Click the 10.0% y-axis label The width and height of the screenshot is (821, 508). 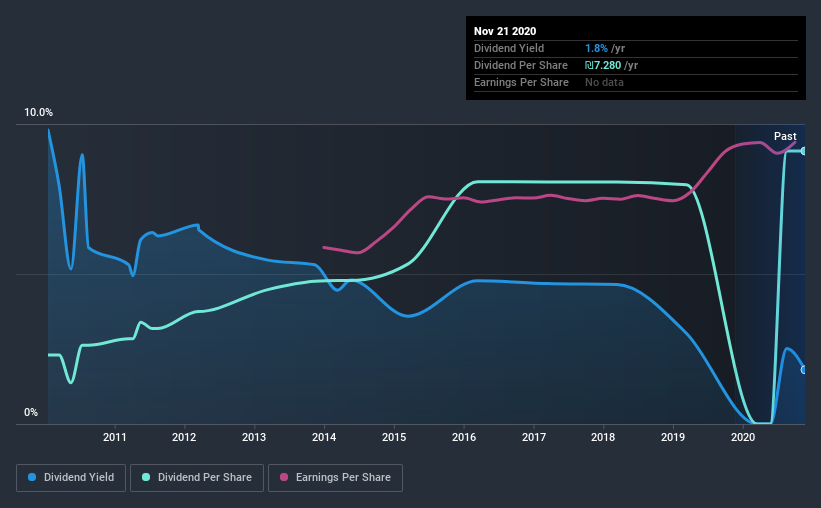pyautogui.click(x=38, y=113)
